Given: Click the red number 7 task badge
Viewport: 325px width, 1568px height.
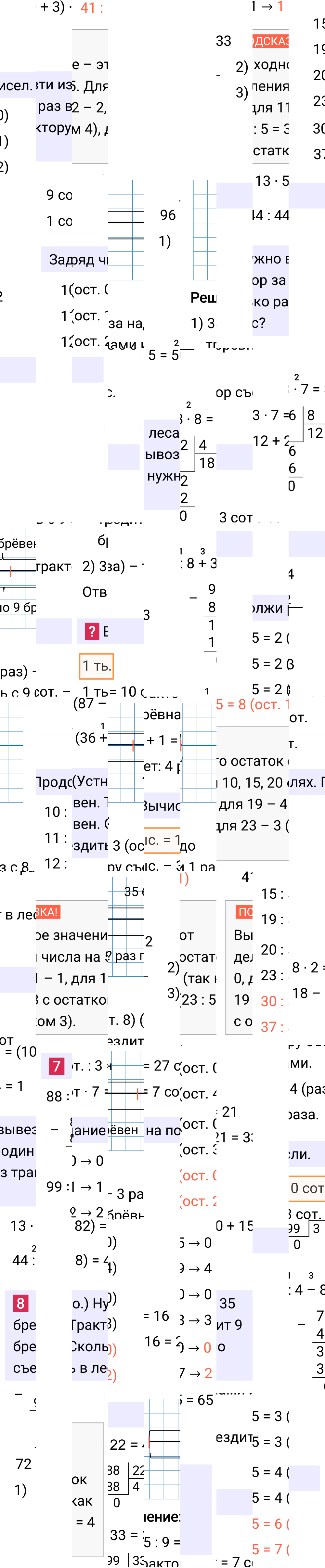Looking at the screenshot, I should click(x=57, y=1066).
